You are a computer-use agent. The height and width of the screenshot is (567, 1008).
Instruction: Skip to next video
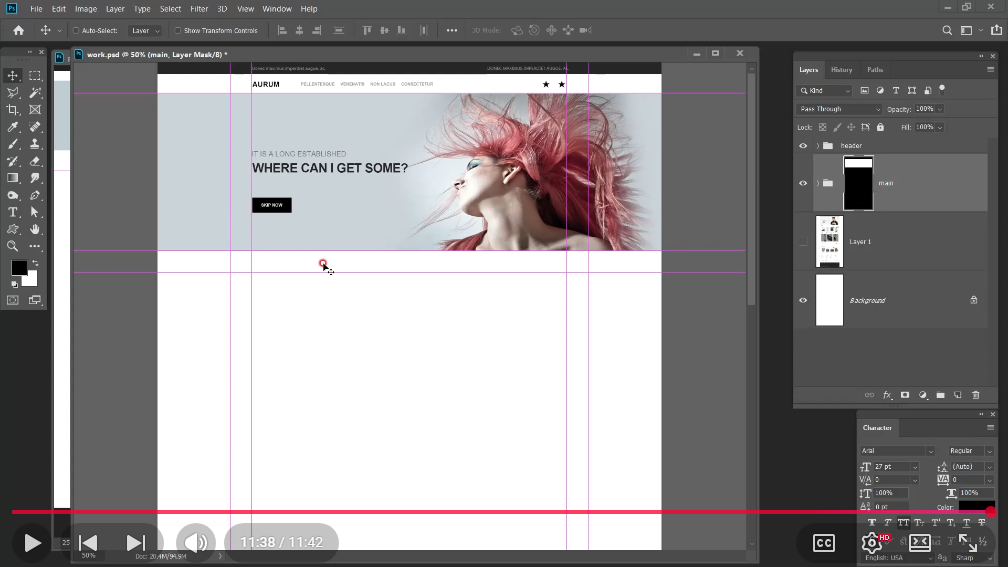(x=135, y=543)
